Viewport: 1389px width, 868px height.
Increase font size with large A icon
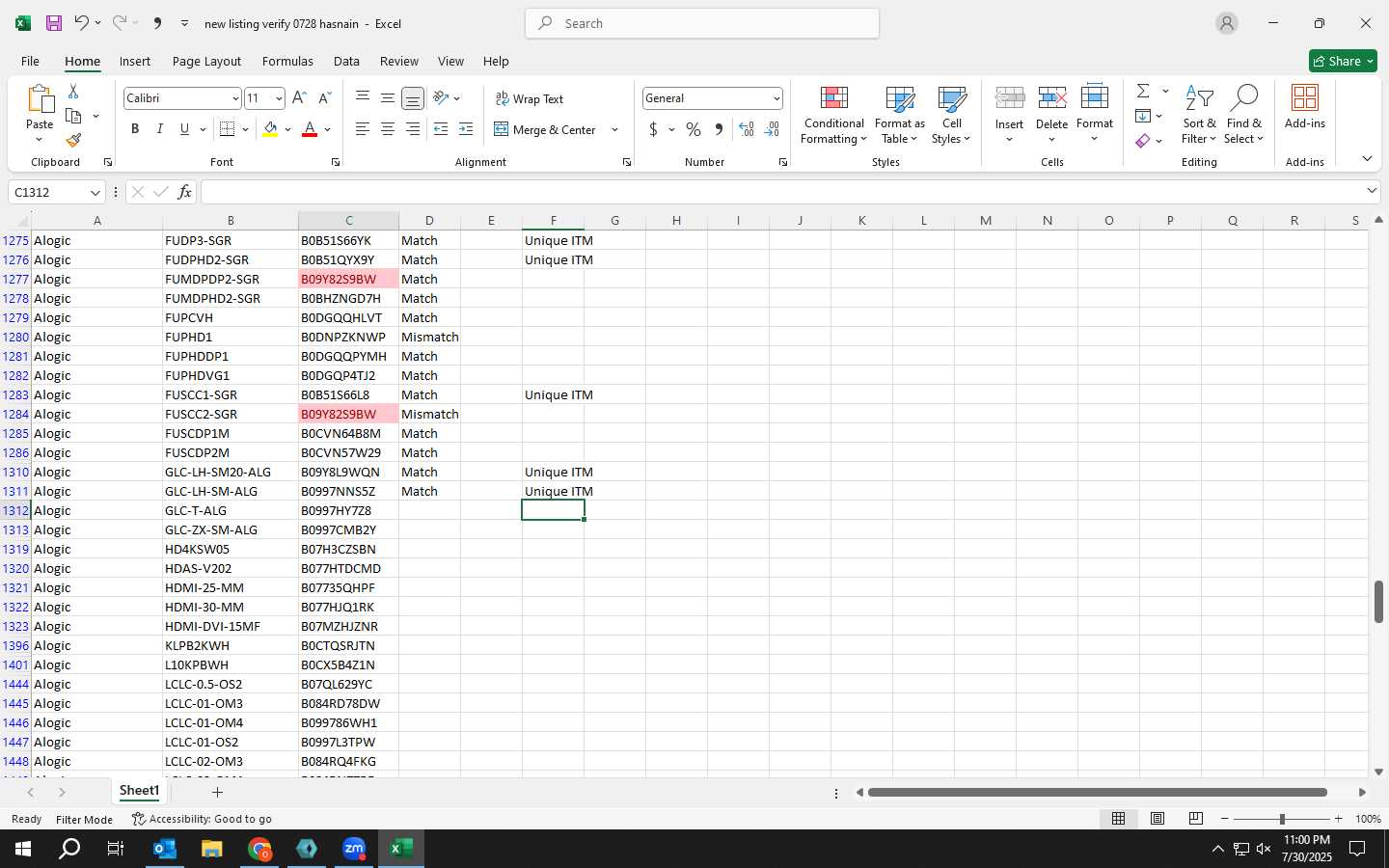click(x=299, y=98)
